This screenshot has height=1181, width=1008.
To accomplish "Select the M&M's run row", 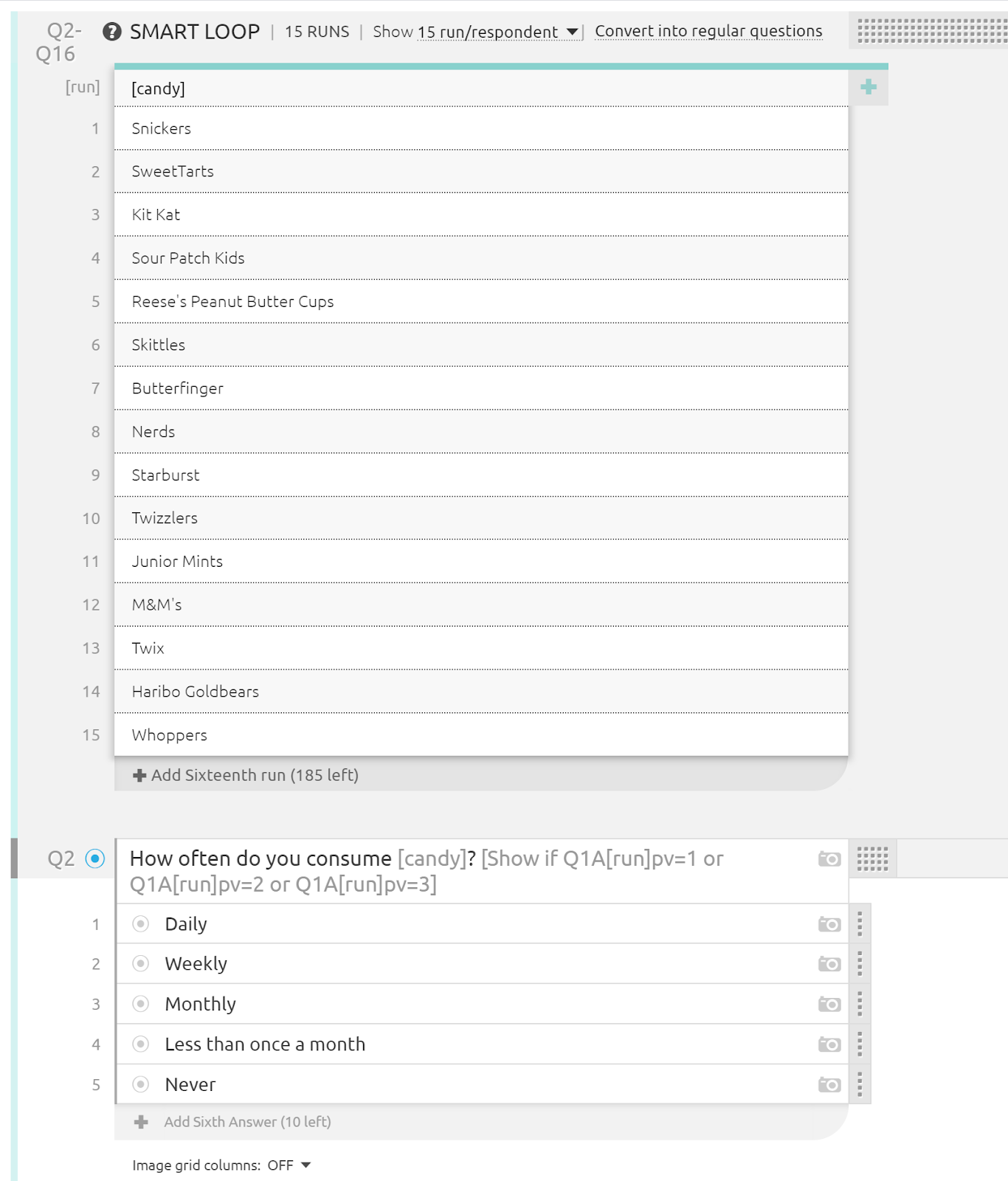I will point(481,605).
